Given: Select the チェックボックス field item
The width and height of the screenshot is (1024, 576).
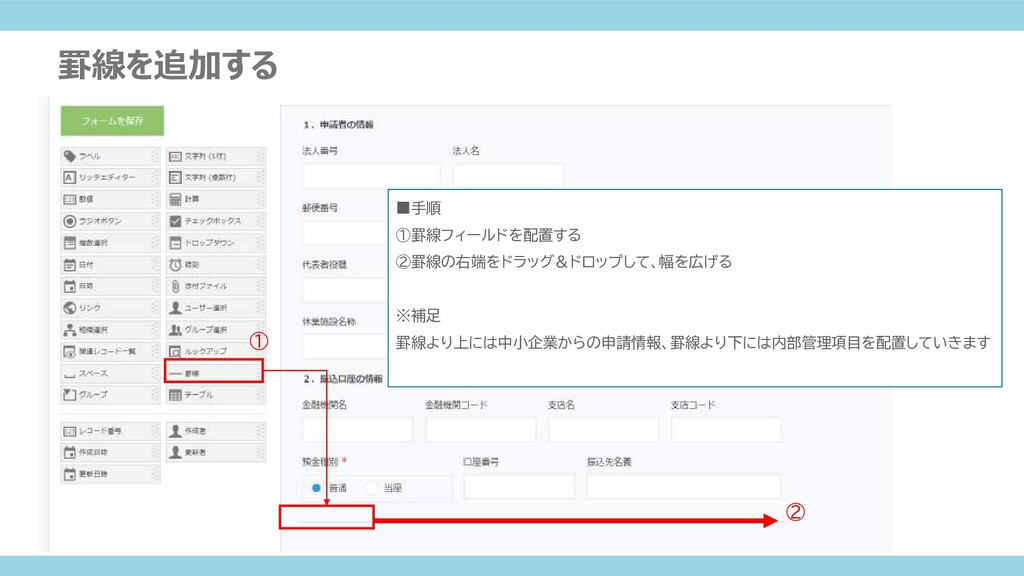Looking at the screenshot, I should click(x=216, y=221).
